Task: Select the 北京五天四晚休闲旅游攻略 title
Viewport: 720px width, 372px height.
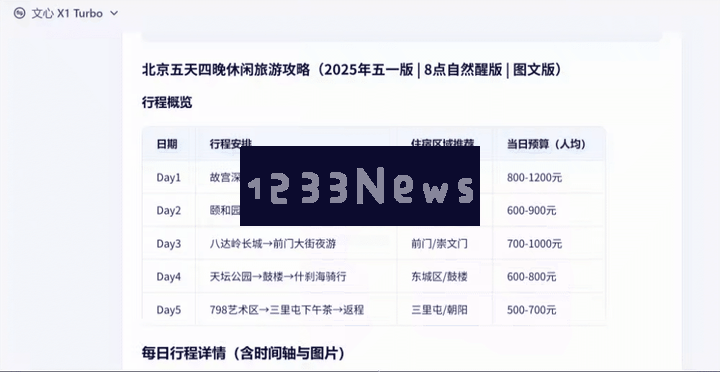Action: click(x=352, y=70)
